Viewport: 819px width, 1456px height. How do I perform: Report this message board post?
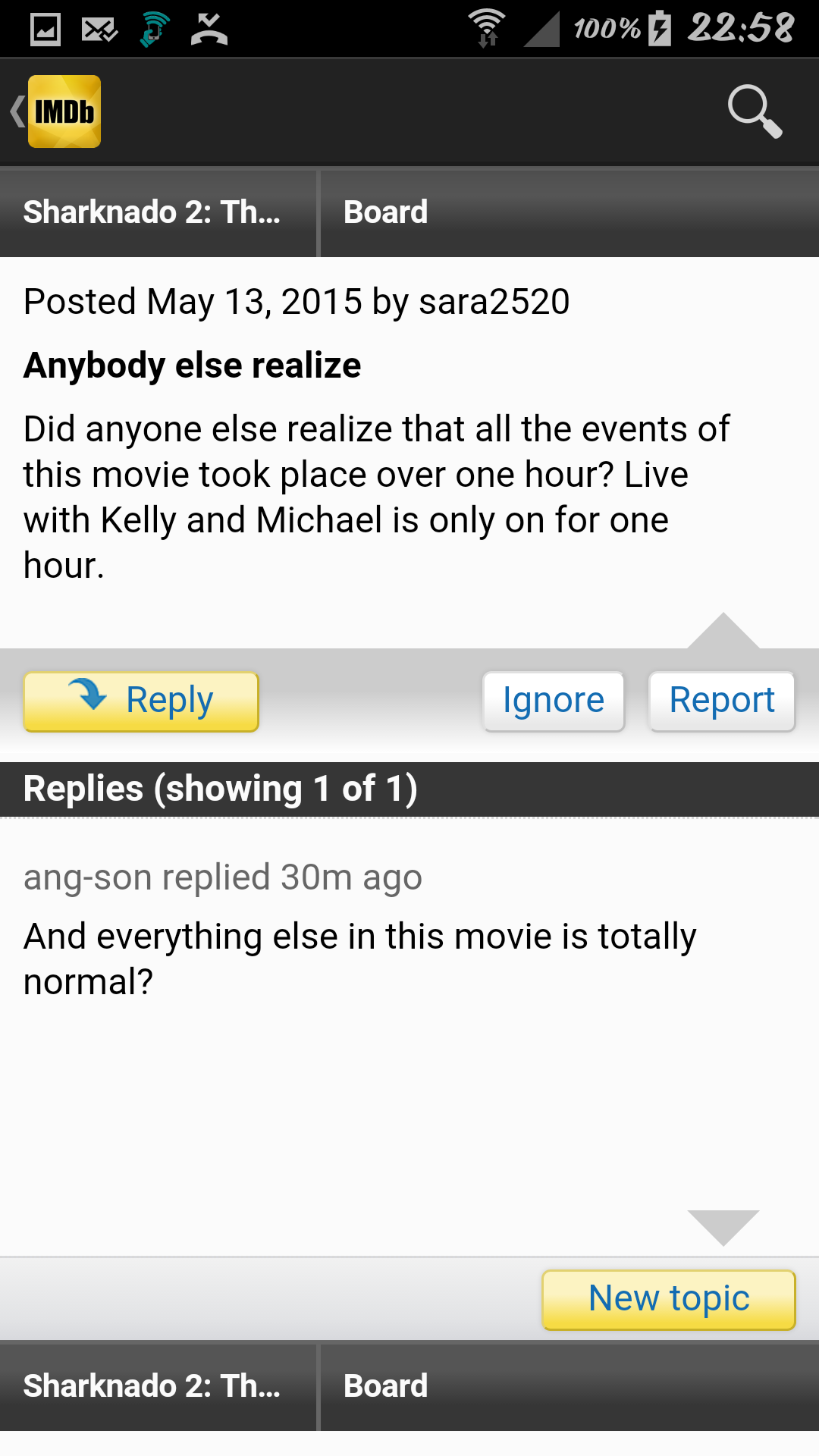(x=721, y=701)
